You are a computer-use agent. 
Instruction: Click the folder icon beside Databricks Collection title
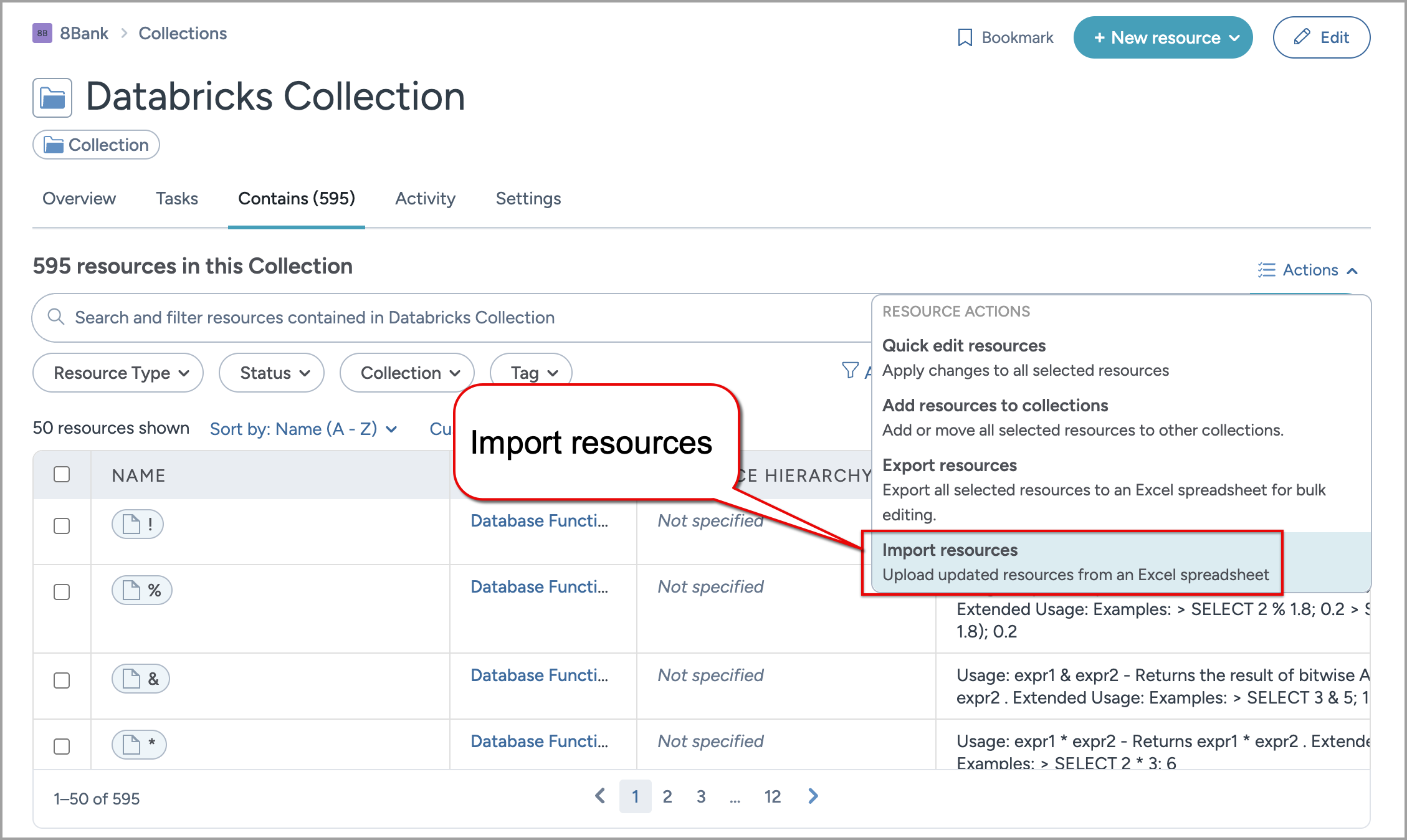[x=52, y=97]
